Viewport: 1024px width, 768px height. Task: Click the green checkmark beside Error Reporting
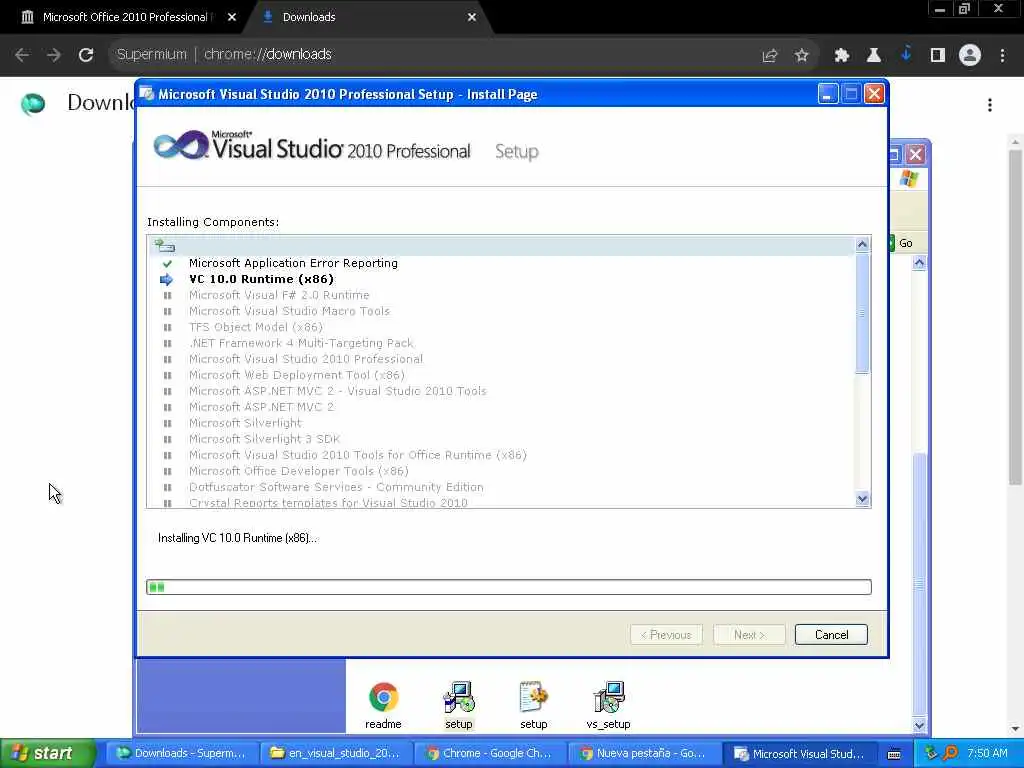coord(167,264)
